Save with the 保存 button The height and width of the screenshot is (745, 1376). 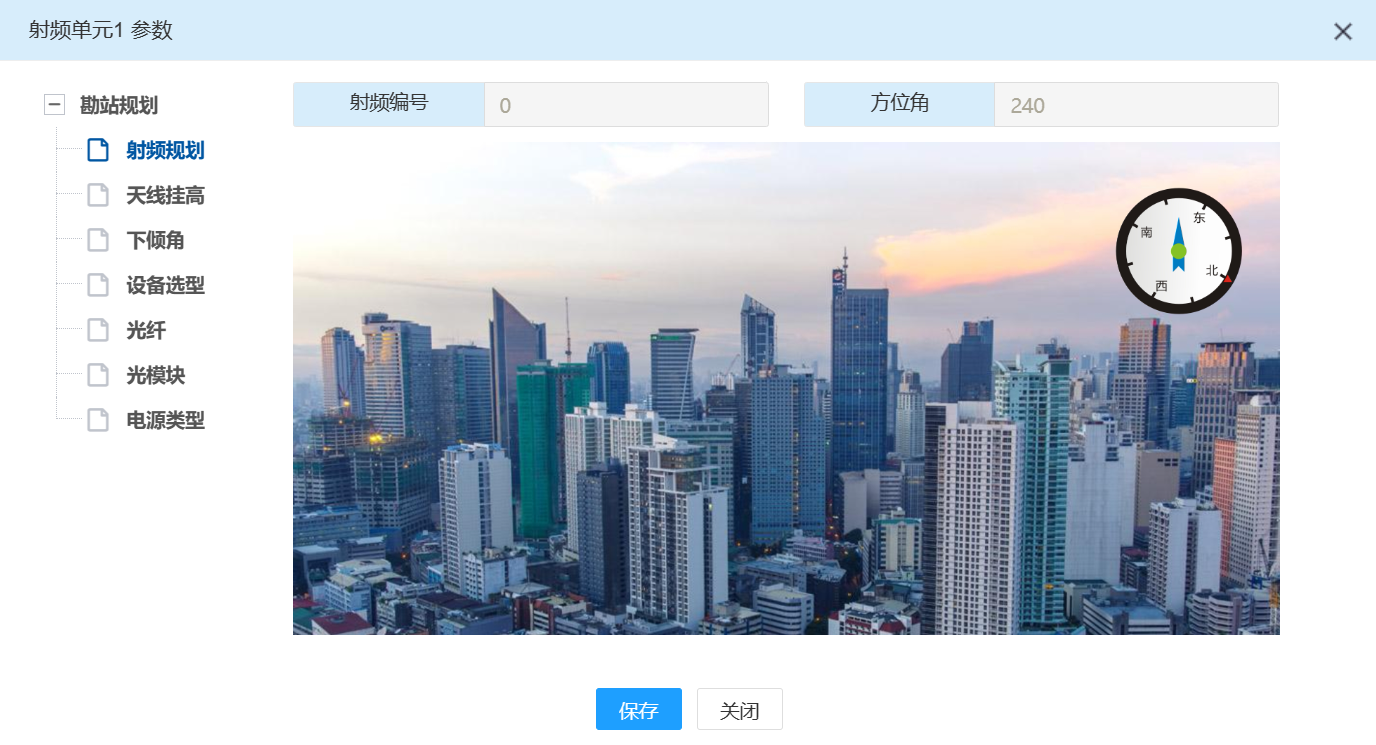click(639, 709)
